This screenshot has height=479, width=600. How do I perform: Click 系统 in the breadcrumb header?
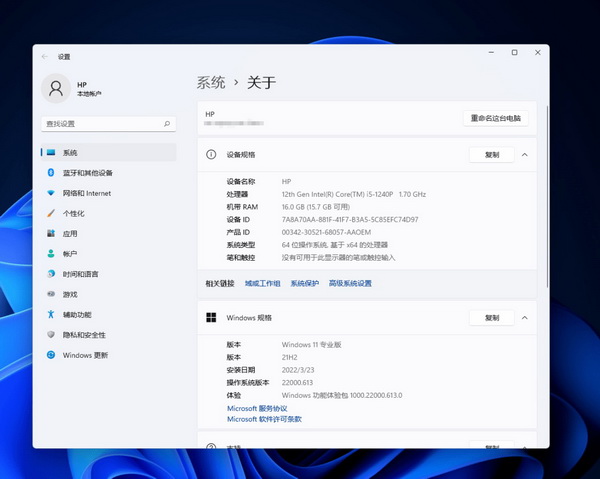(211, 83)
